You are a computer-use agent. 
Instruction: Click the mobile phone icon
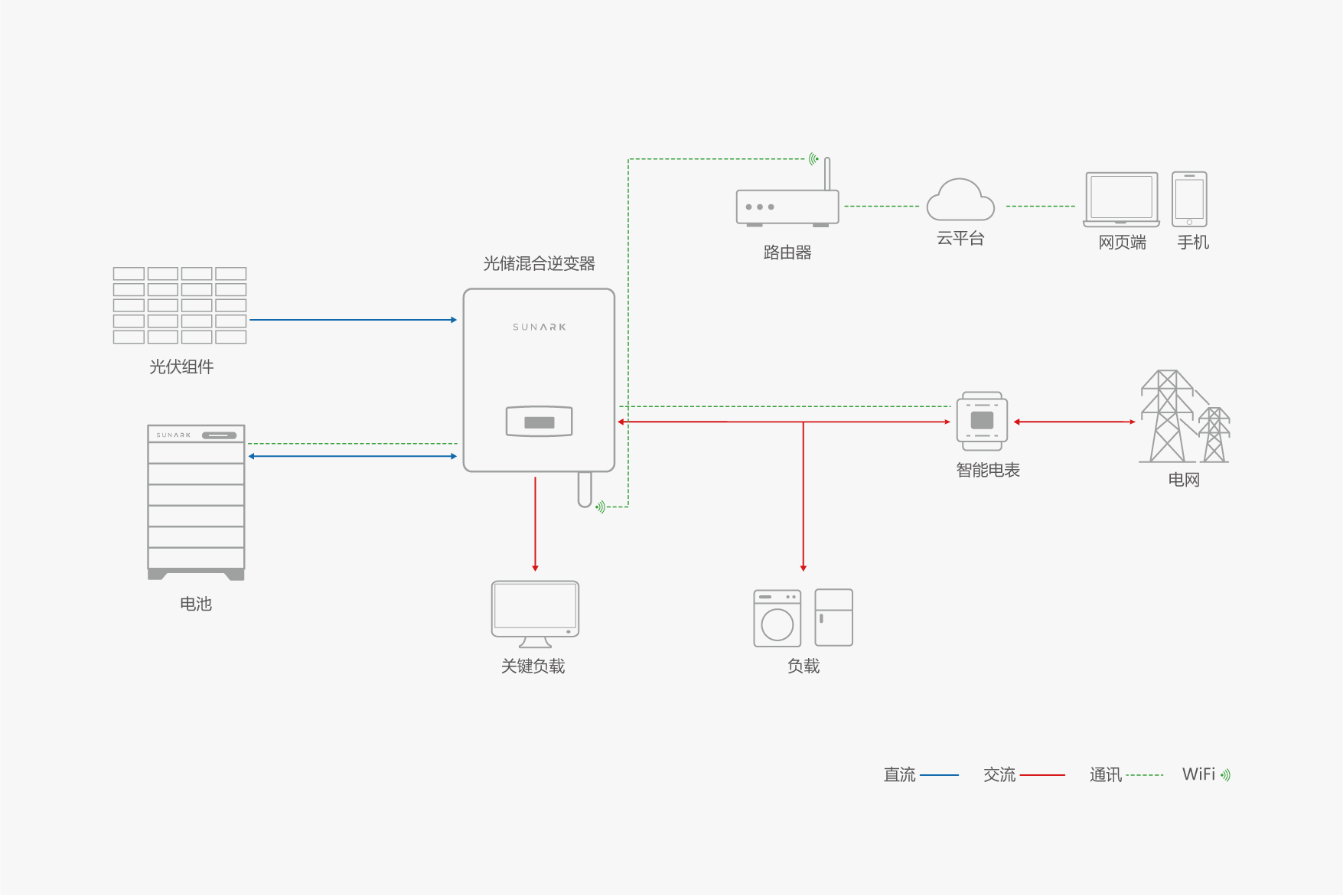click(x=1189, y=199)
